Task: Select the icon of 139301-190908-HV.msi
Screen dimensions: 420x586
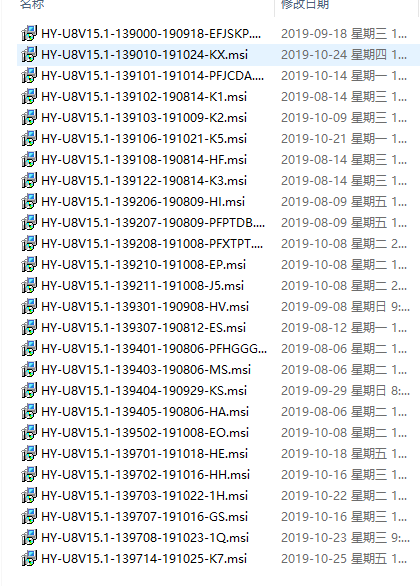Action: click(29, 306)
